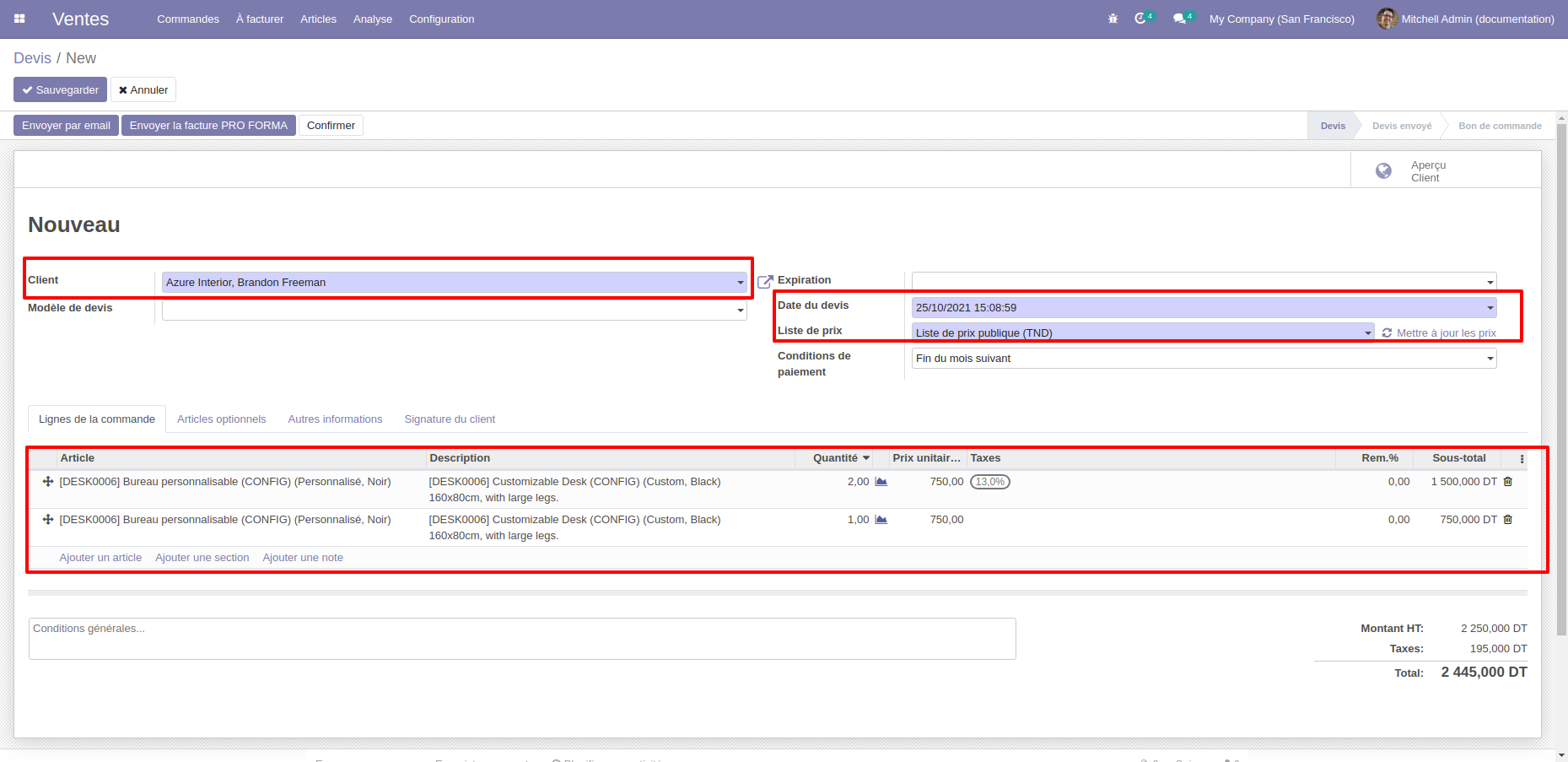Open the Date du devis picker

[1490, 308]
